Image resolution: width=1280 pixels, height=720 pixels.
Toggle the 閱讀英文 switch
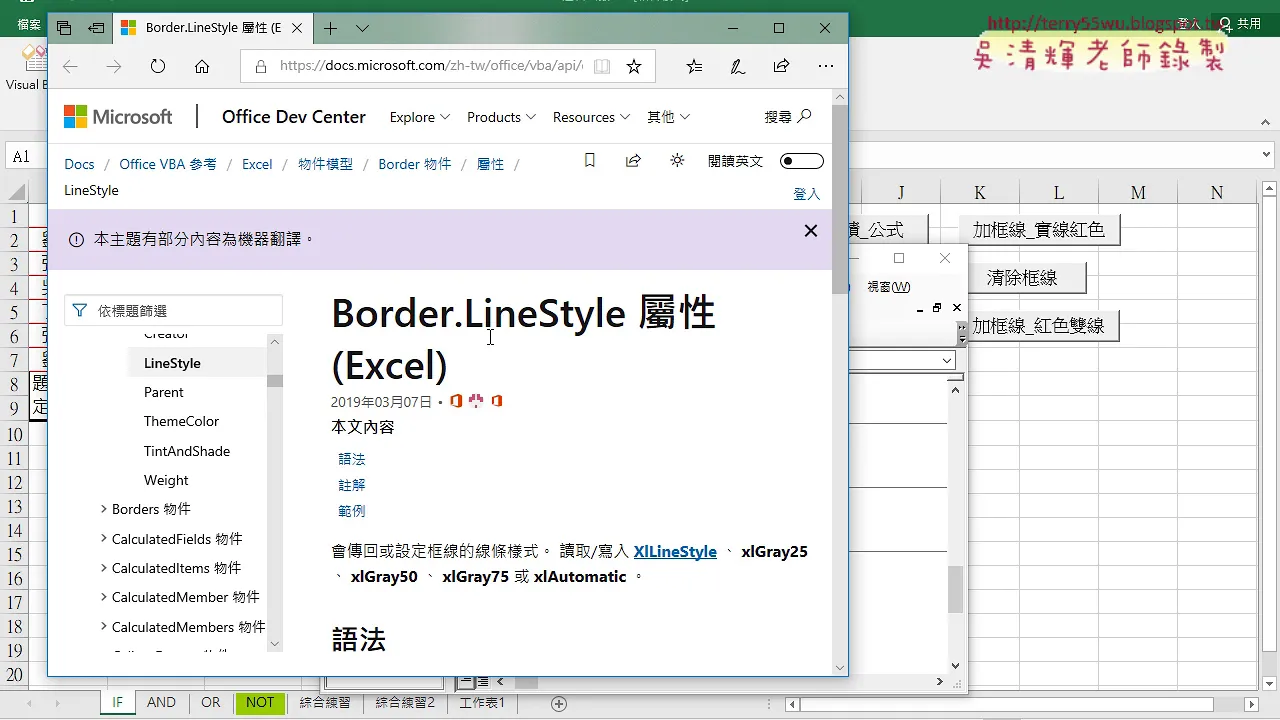coord(802,161)
